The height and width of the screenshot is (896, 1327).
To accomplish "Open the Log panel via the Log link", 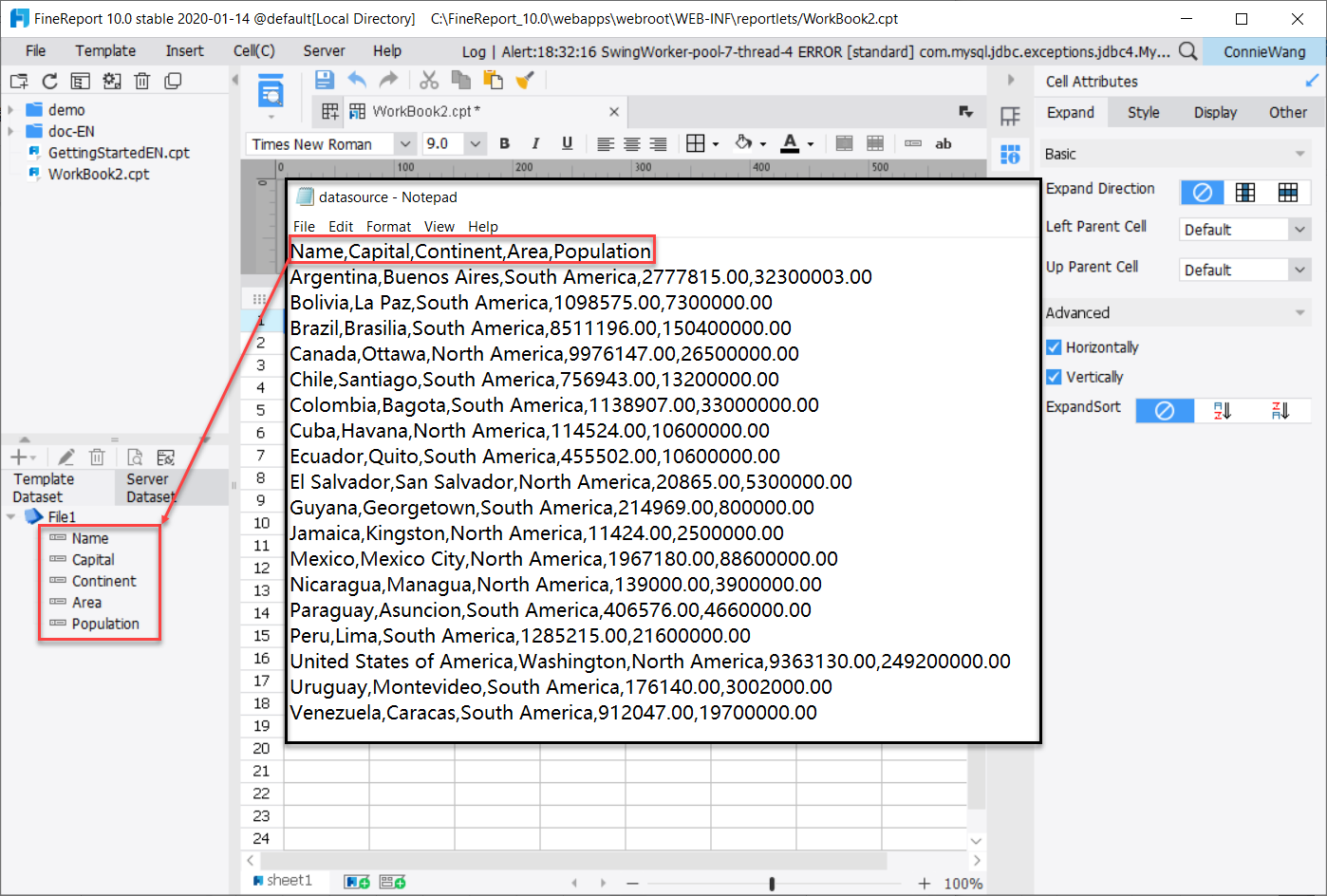I will pyautogui.click(x=474, y=50).
